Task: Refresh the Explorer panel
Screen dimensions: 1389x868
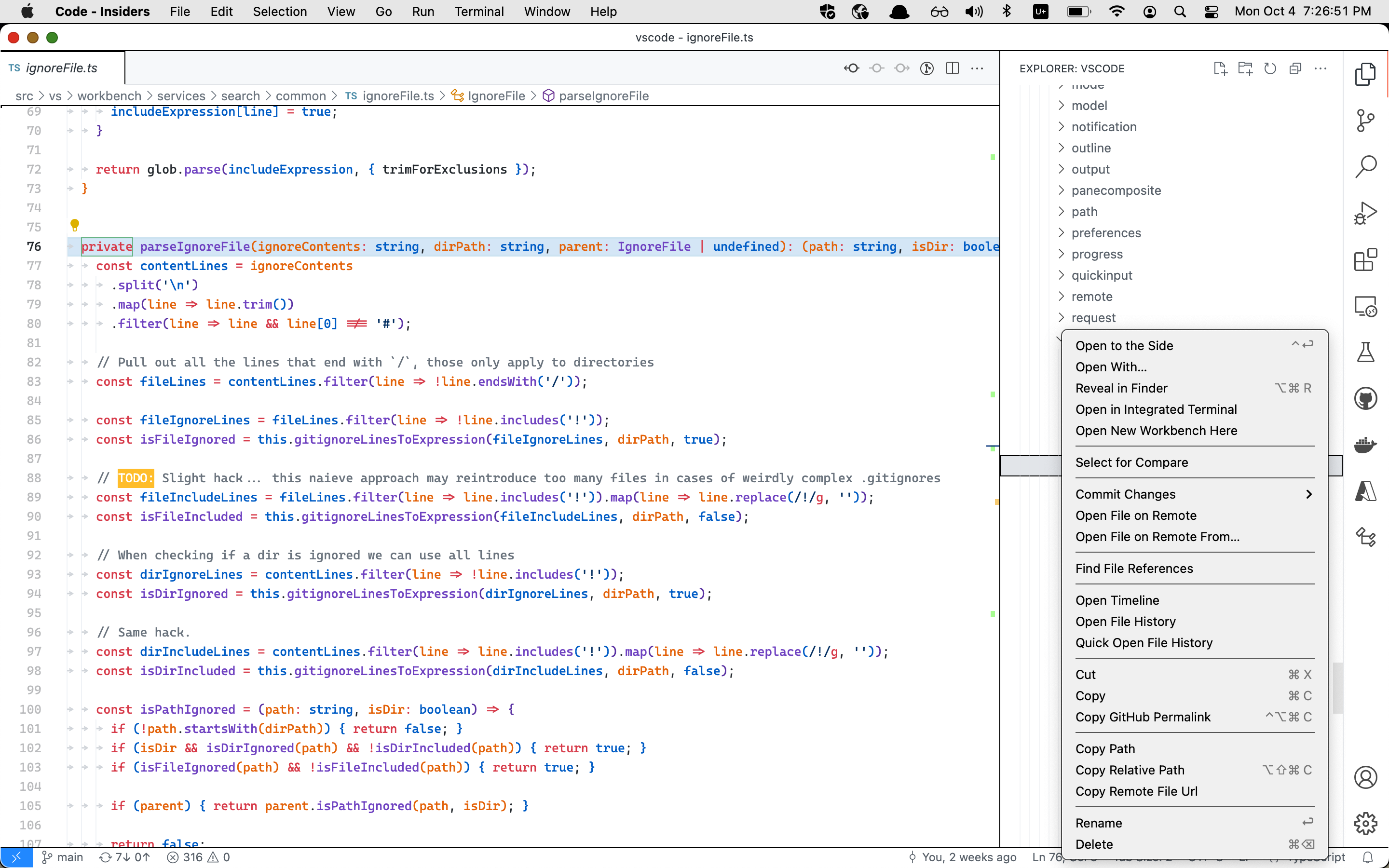Action: [x=1269, y=68]
